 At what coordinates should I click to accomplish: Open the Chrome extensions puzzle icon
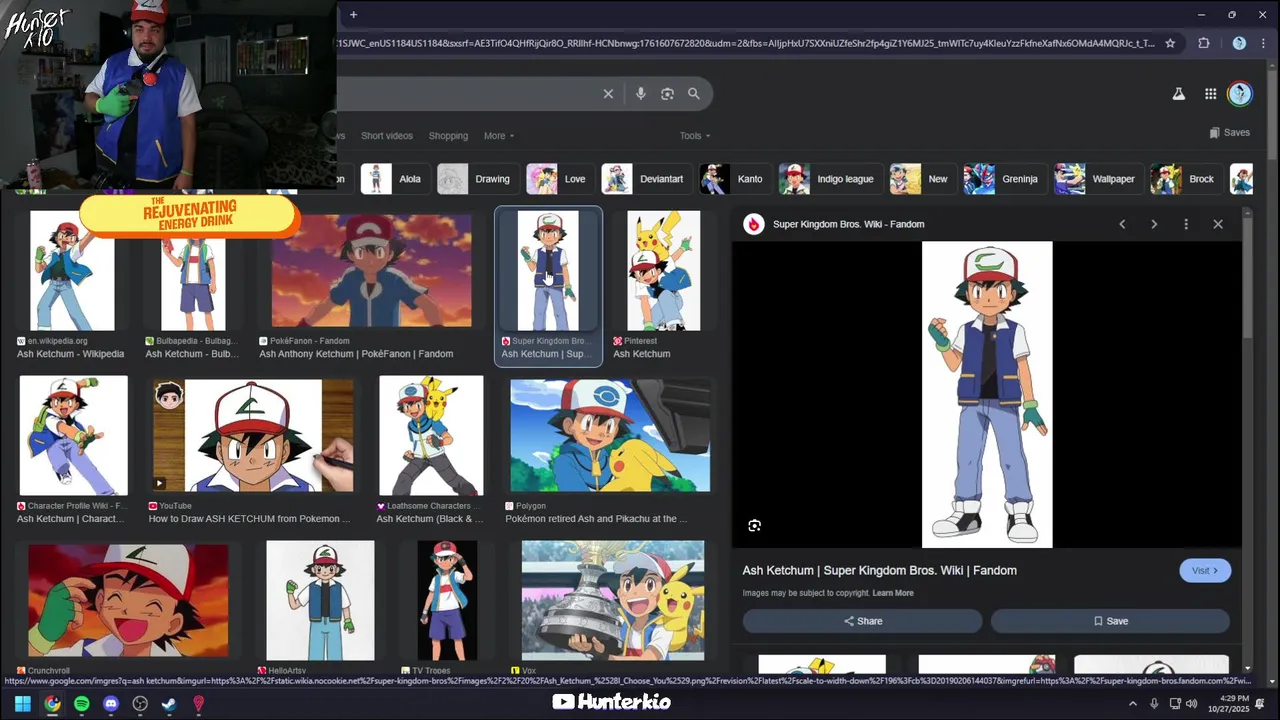pyautogui.click(x=1204, y=43)
